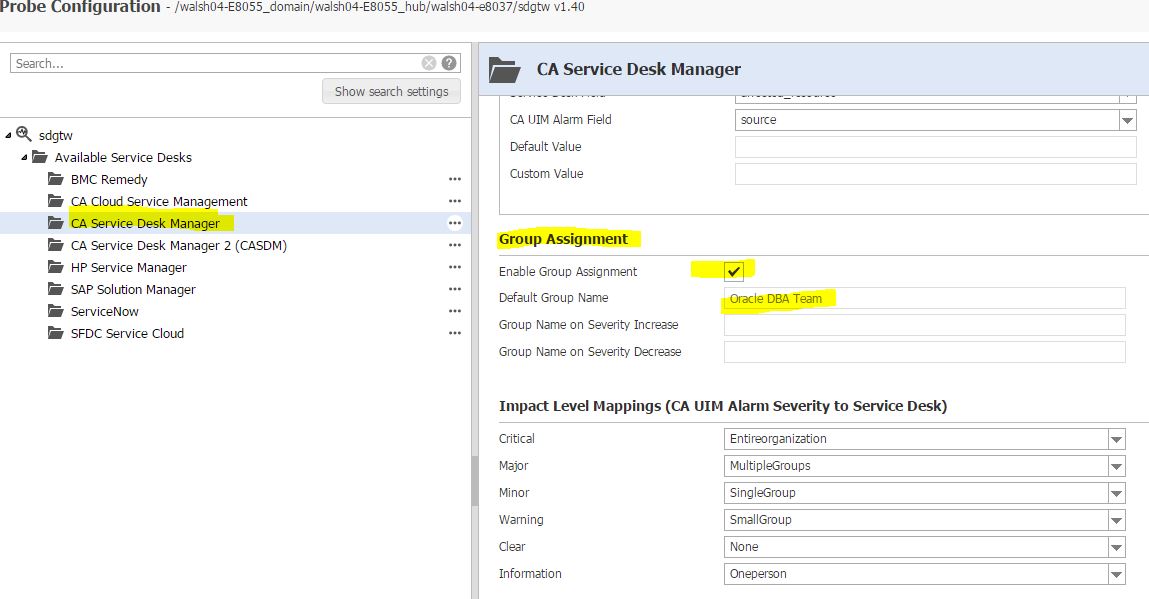Viewport: 1149px width, 599px height.
Task: Collapse Available Service Desks node
Action: point(24,158)
